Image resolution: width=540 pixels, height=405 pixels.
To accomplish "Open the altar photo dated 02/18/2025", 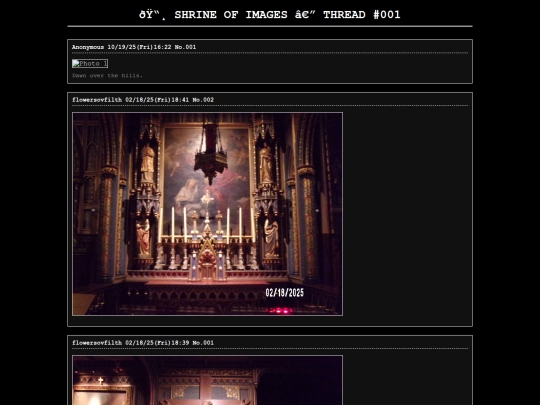I will tap(207, 214).
